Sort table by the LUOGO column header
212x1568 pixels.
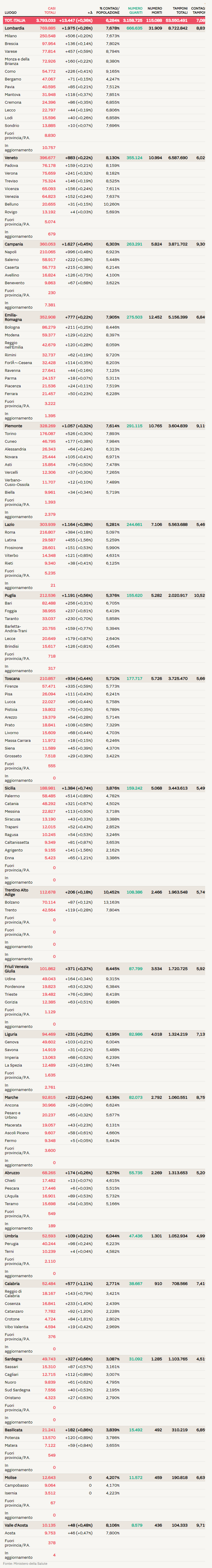pos(11,12)
